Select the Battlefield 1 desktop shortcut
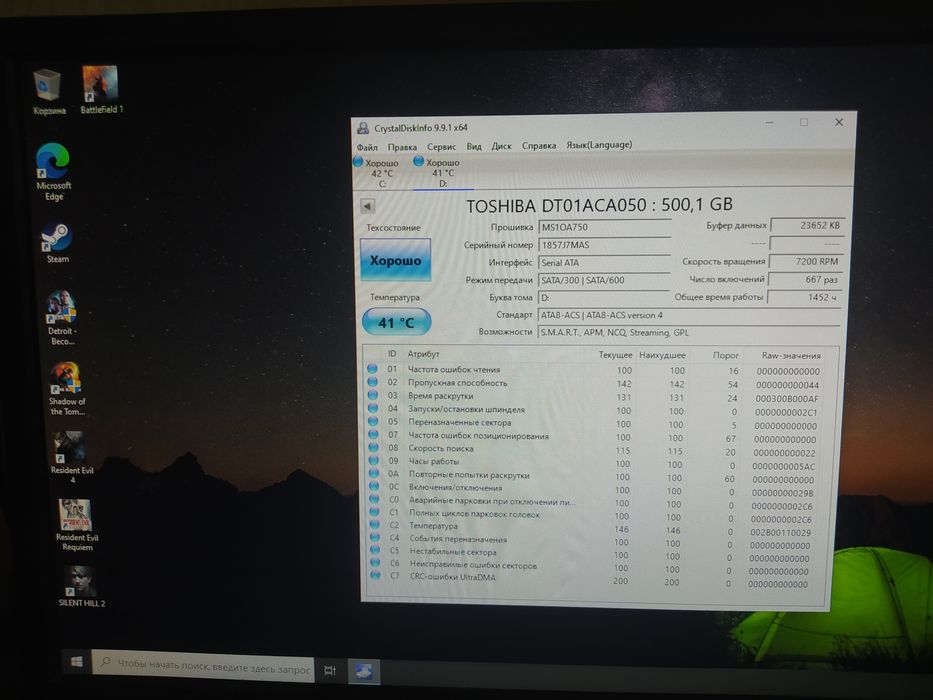This screenshot has width=933, height=700. click(x=101, y=89)
